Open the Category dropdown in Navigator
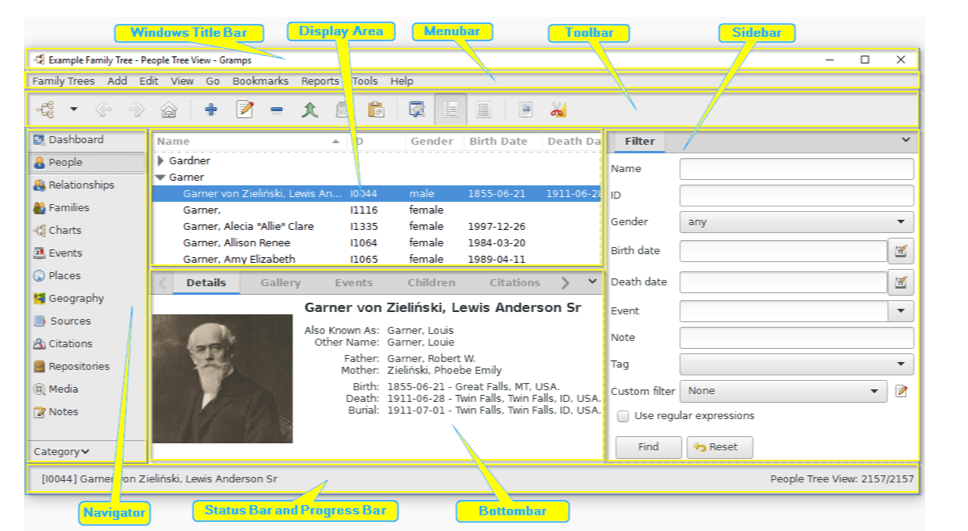Viewport: 968px width, 531px height. (62, 451)
